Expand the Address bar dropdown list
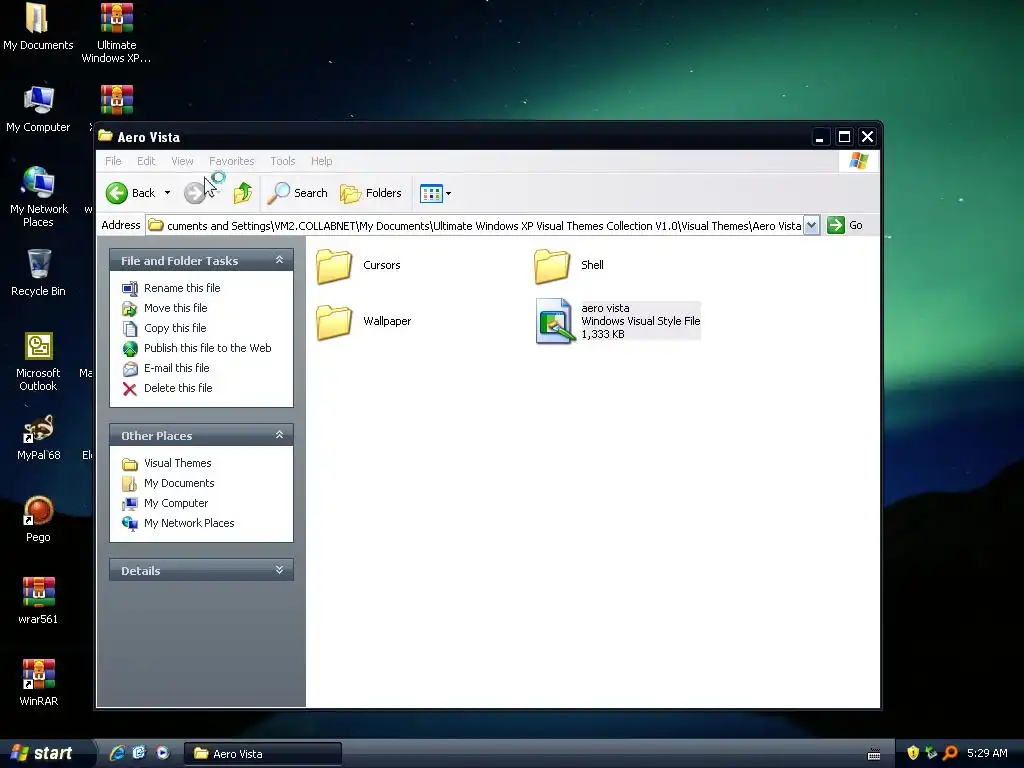This screenshot has width=1024, height=768. tap(811, 225)
